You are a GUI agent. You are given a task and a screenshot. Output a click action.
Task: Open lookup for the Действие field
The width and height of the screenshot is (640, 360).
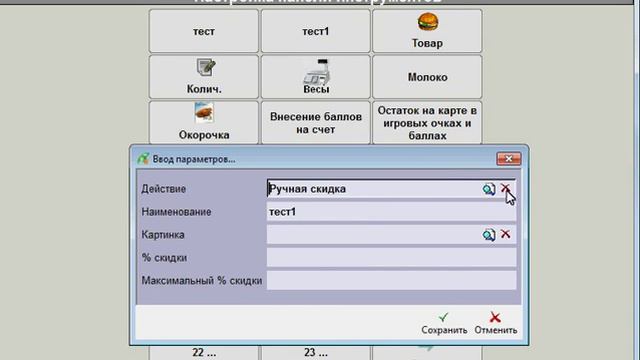pos(489,189)
